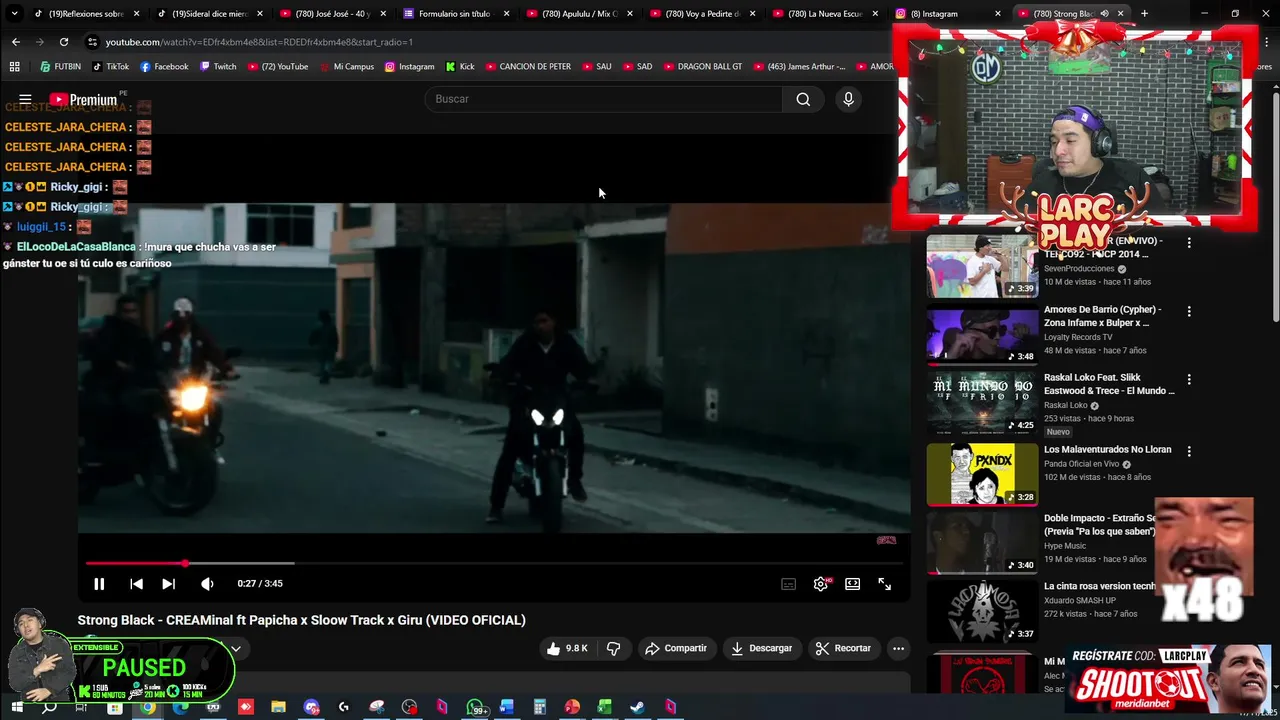Open options menu for SevenProducciones video

point(1189,243)
